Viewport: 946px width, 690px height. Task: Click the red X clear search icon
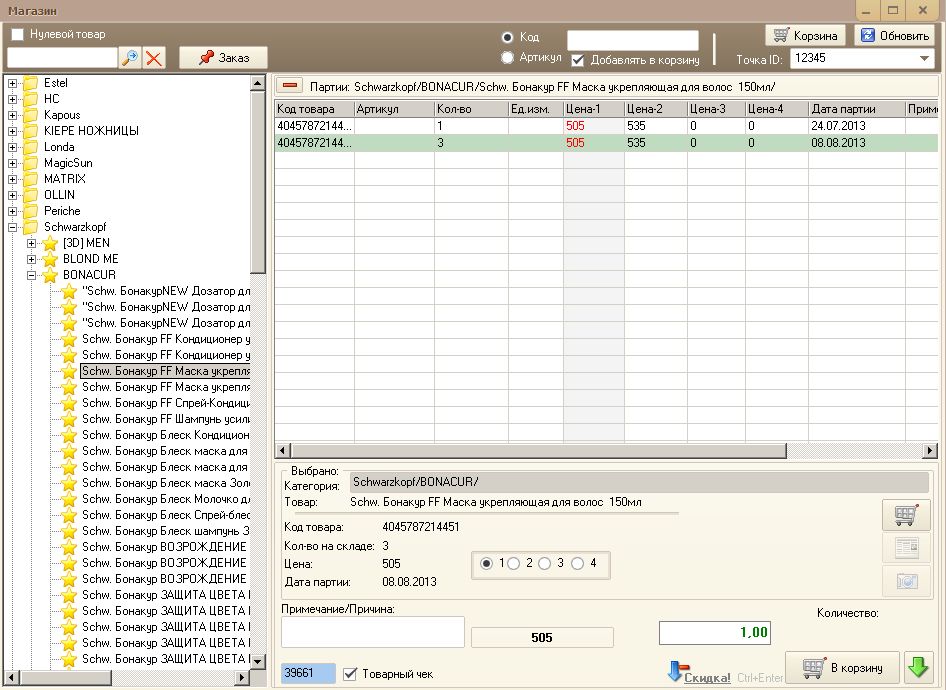(154, 58)
